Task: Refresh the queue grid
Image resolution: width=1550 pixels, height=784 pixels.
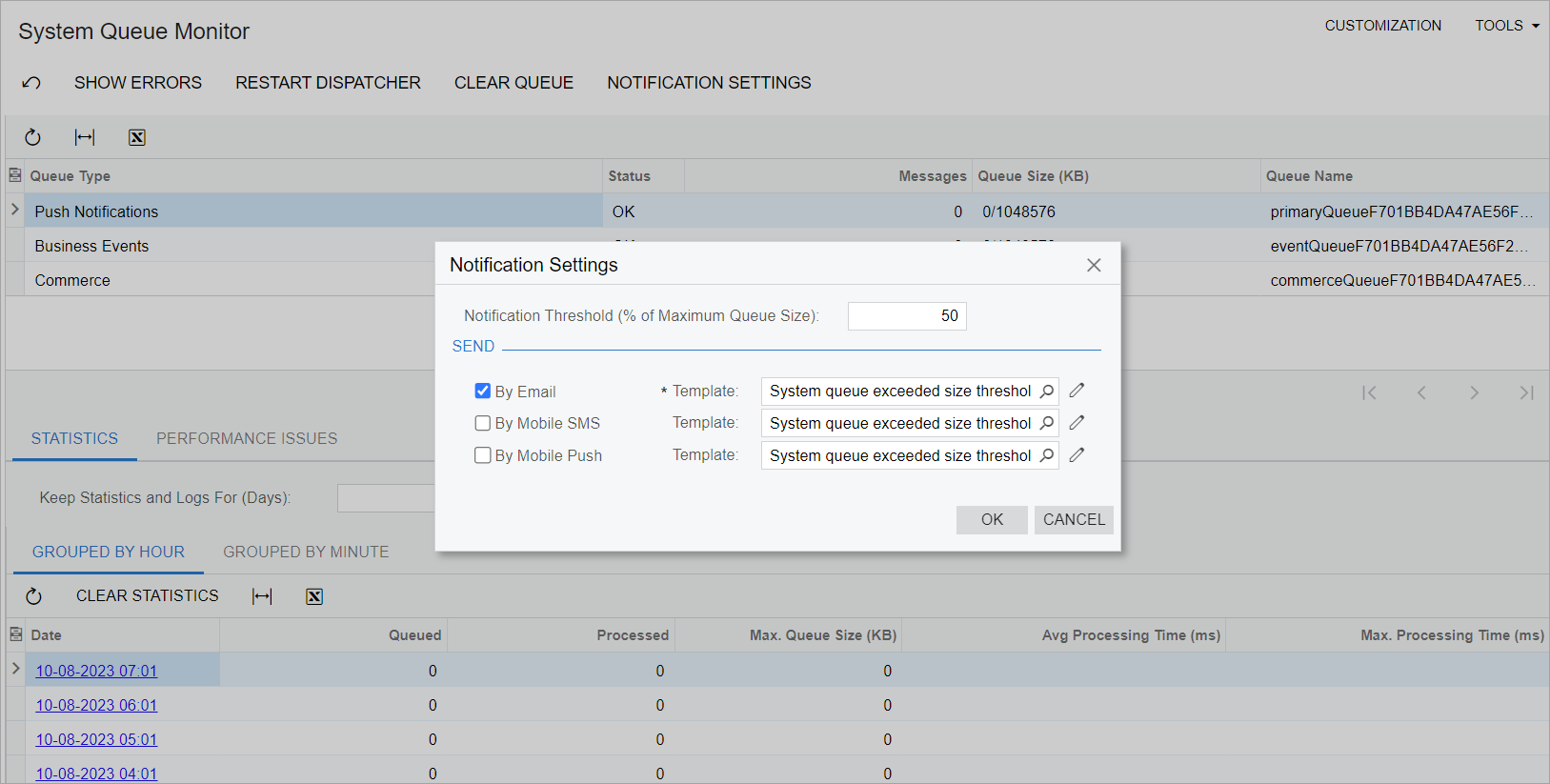Action: [x=32, y=137]
